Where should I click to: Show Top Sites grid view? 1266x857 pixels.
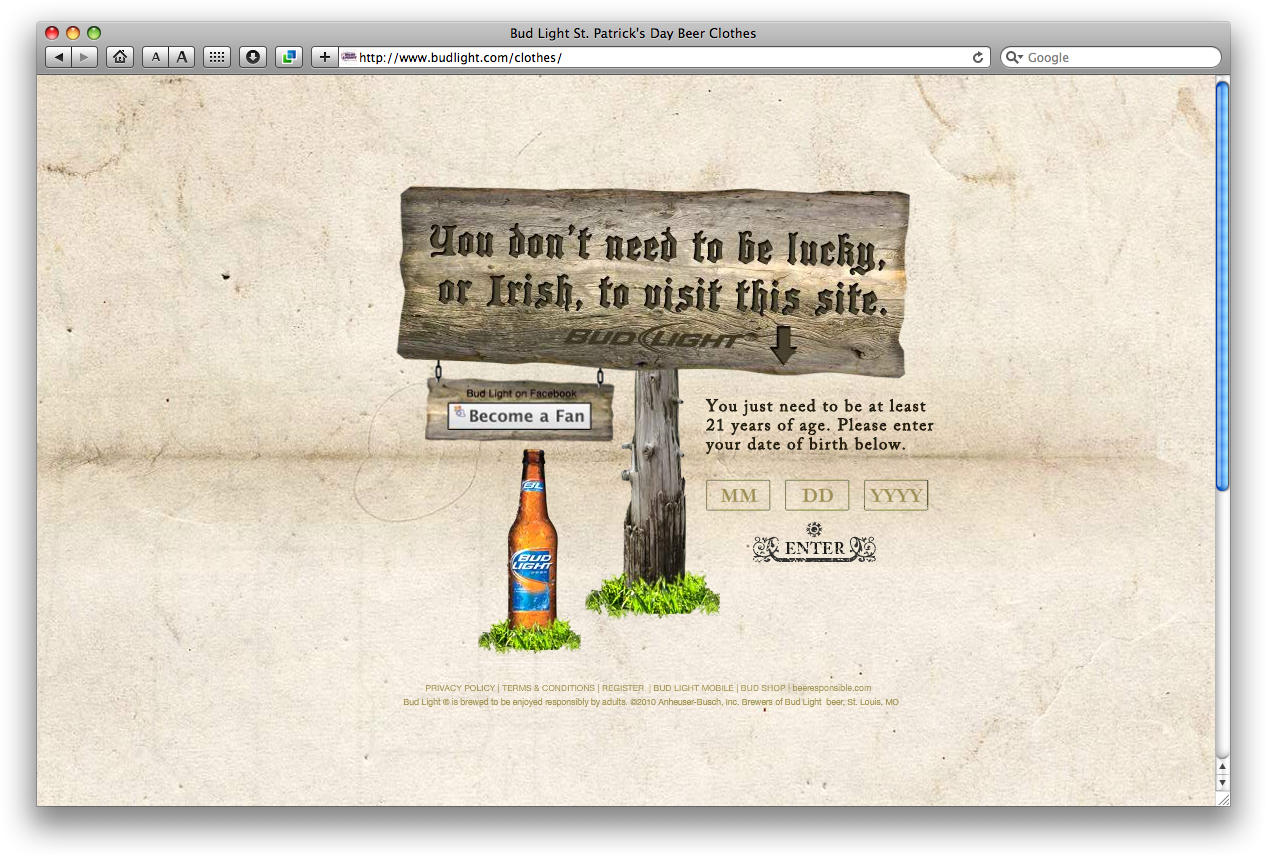(217, 57)
